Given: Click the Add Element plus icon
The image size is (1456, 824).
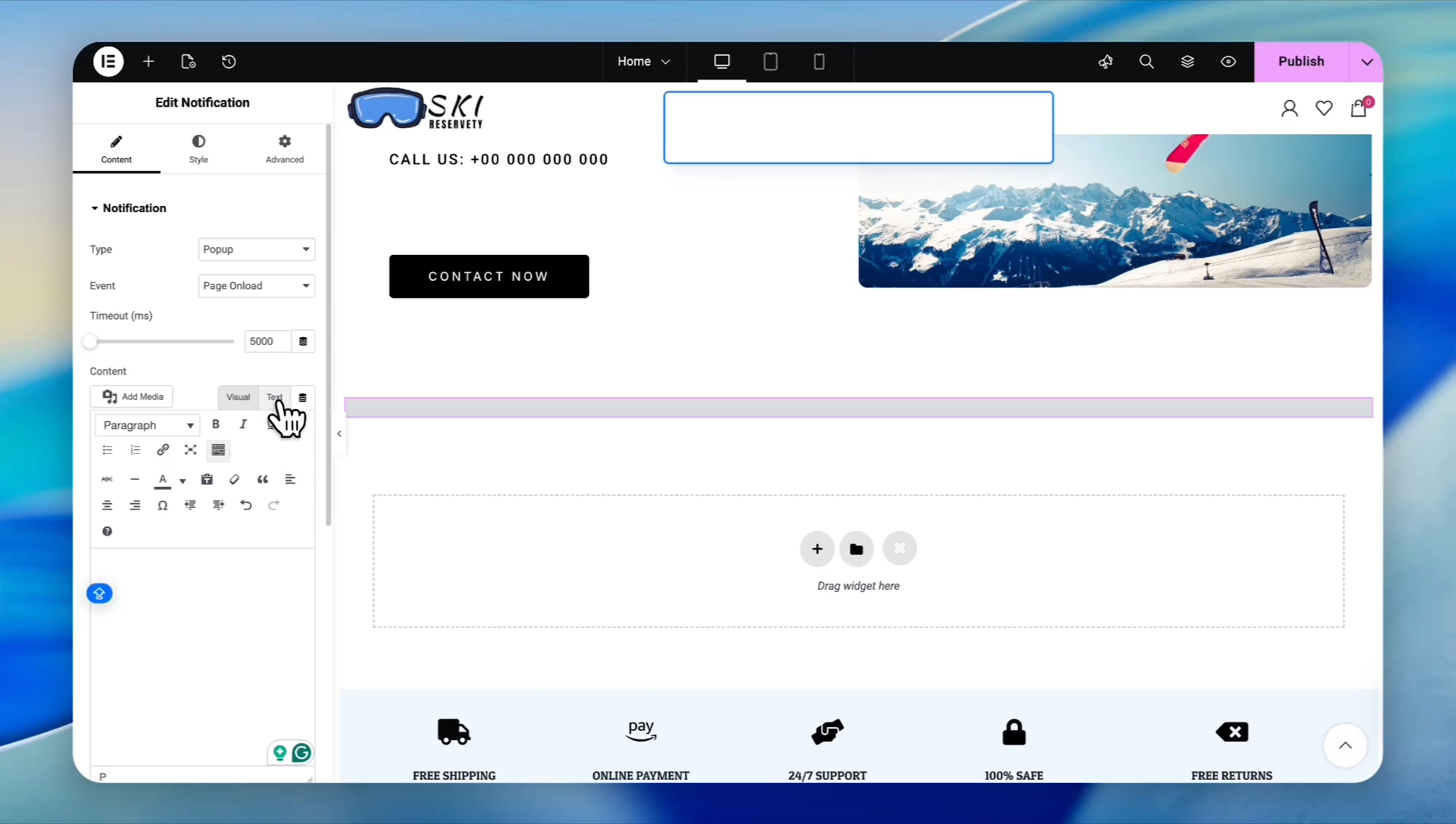Looking at the screenshot, I should [149, 62].
